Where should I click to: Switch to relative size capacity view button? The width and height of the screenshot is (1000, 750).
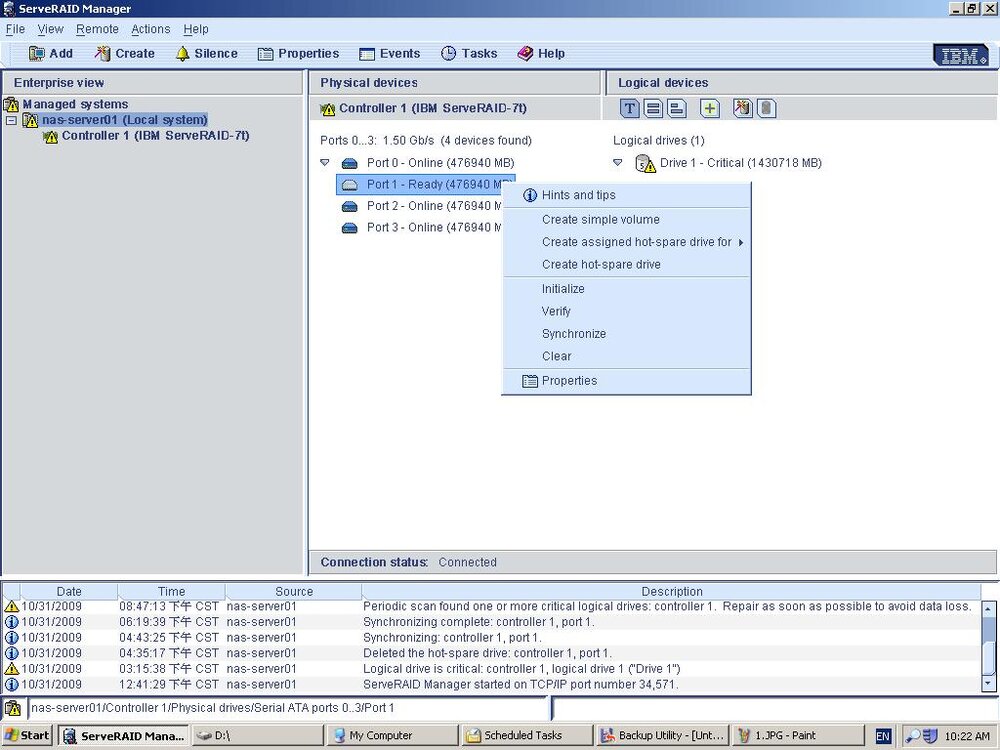(677, 108)
